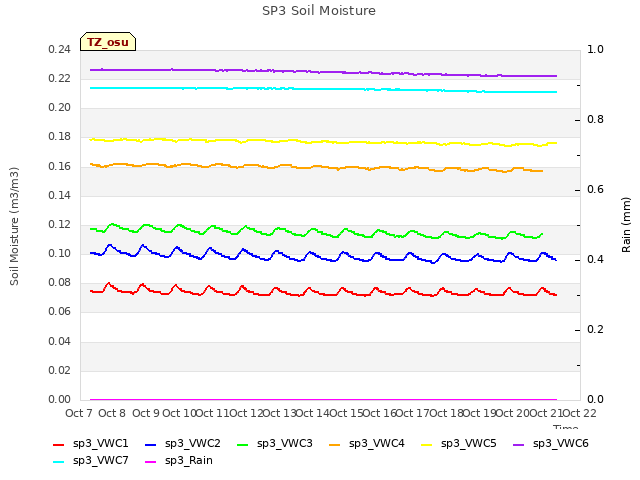Screen dimensions: 640x480
Task: Click the Oct 8 x-axis label
Action: pos(112,413)
